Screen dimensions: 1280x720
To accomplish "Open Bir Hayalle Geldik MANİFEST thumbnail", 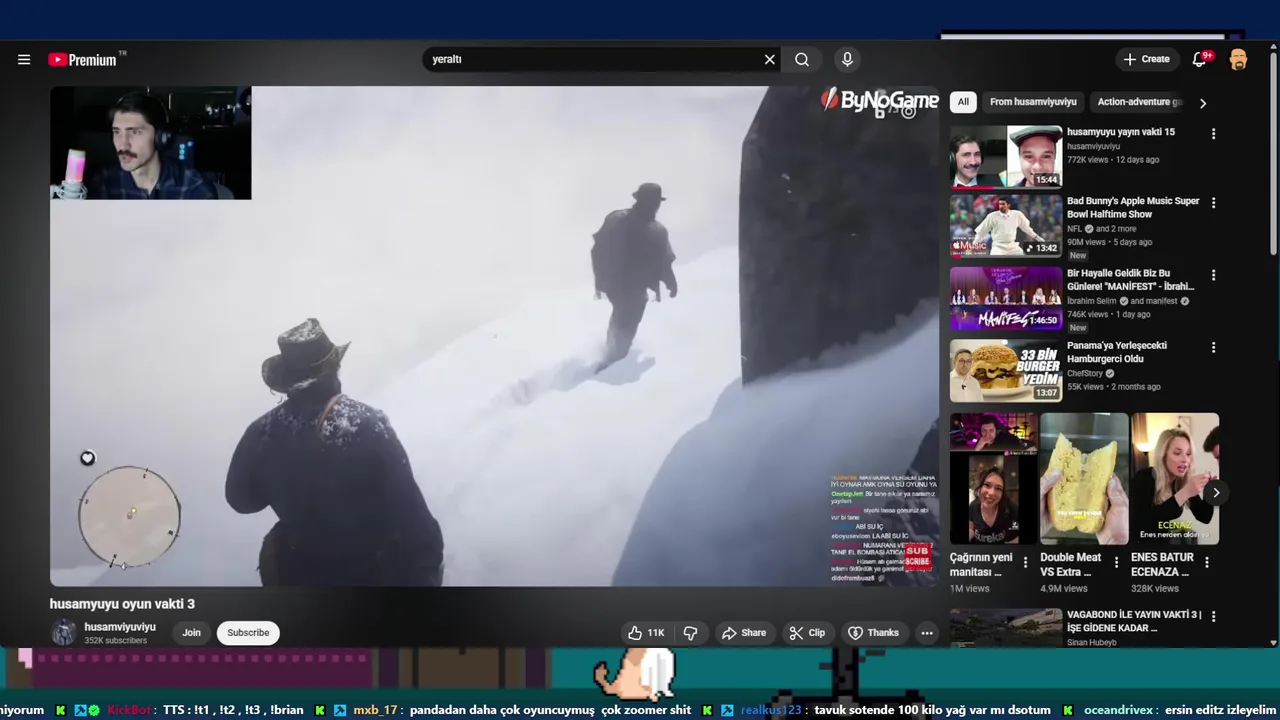I will coord(1006,298).
